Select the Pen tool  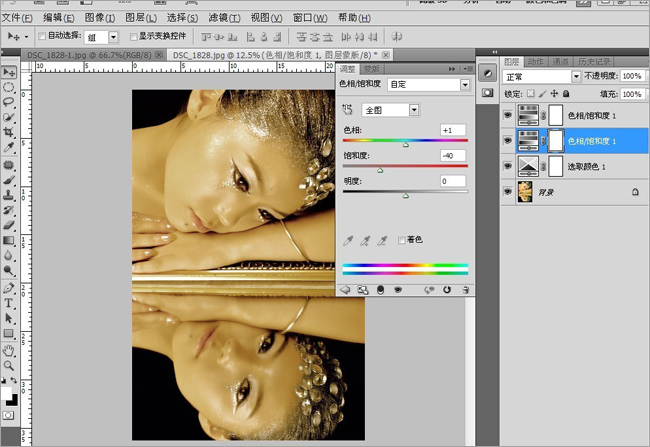(x=9, y=288)
